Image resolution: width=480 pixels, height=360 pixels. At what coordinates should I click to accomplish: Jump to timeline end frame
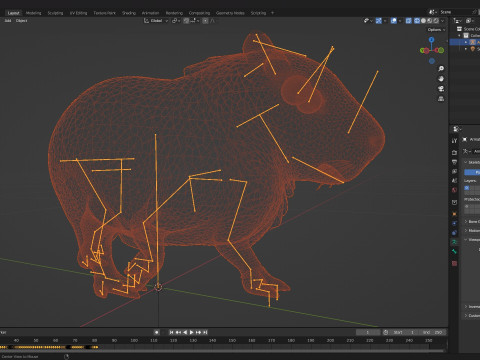[x=205, y=332]
